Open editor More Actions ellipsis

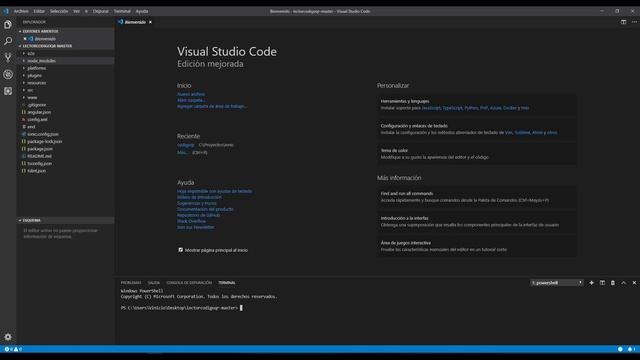(634, 22)
